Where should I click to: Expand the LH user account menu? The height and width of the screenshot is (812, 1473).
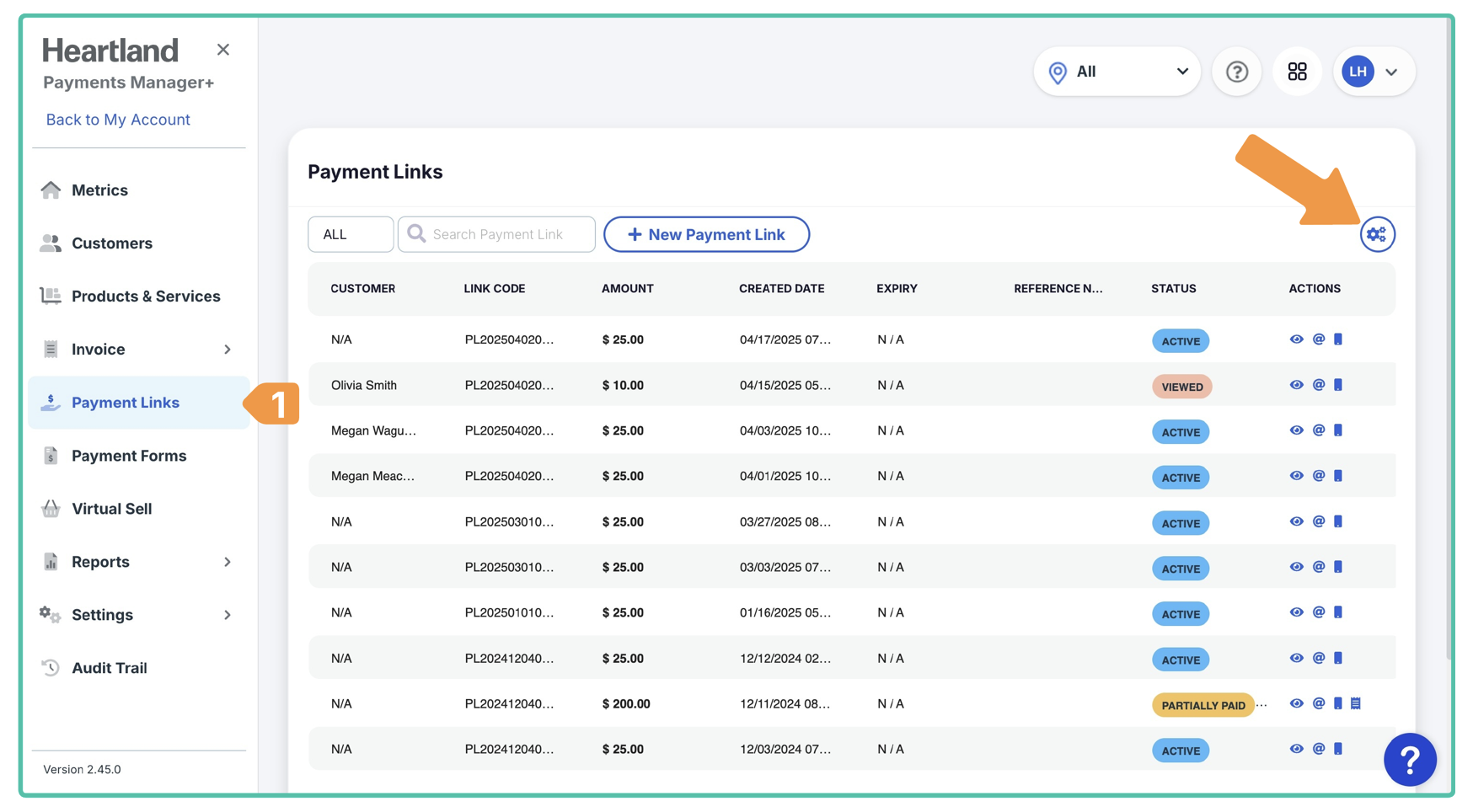(1373, 72)
